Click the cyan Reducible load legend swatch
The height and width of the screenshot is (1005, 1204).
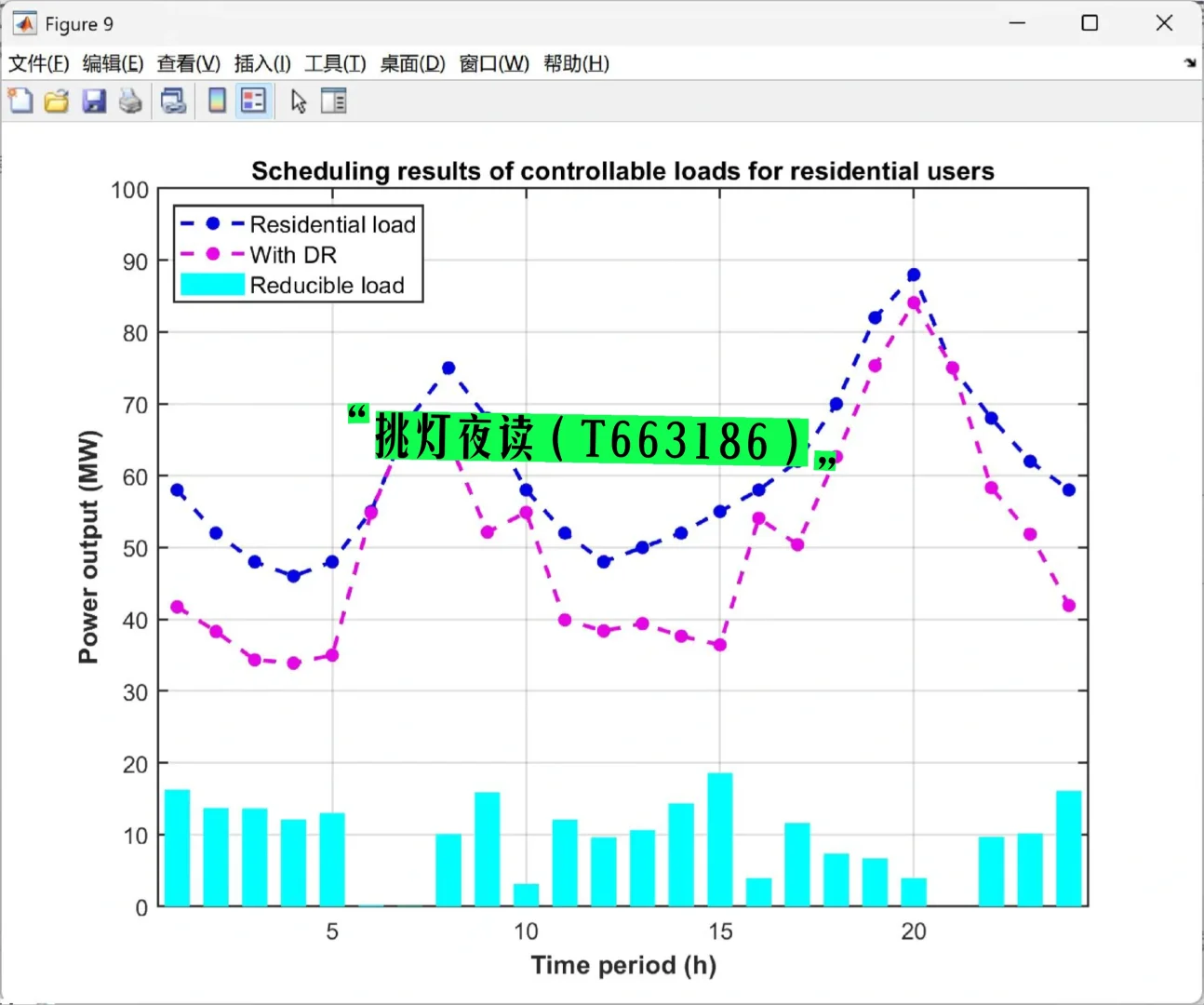click(212, 285)
